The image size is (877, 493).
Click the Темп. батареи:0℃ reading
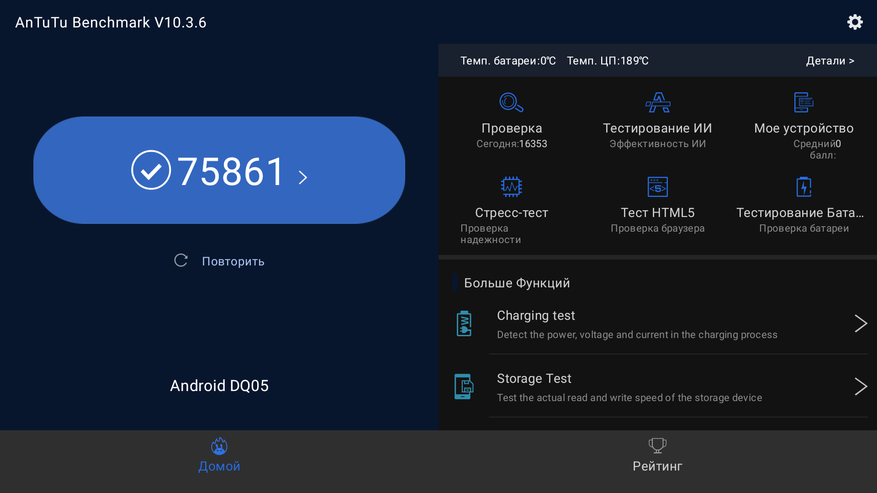508,60
